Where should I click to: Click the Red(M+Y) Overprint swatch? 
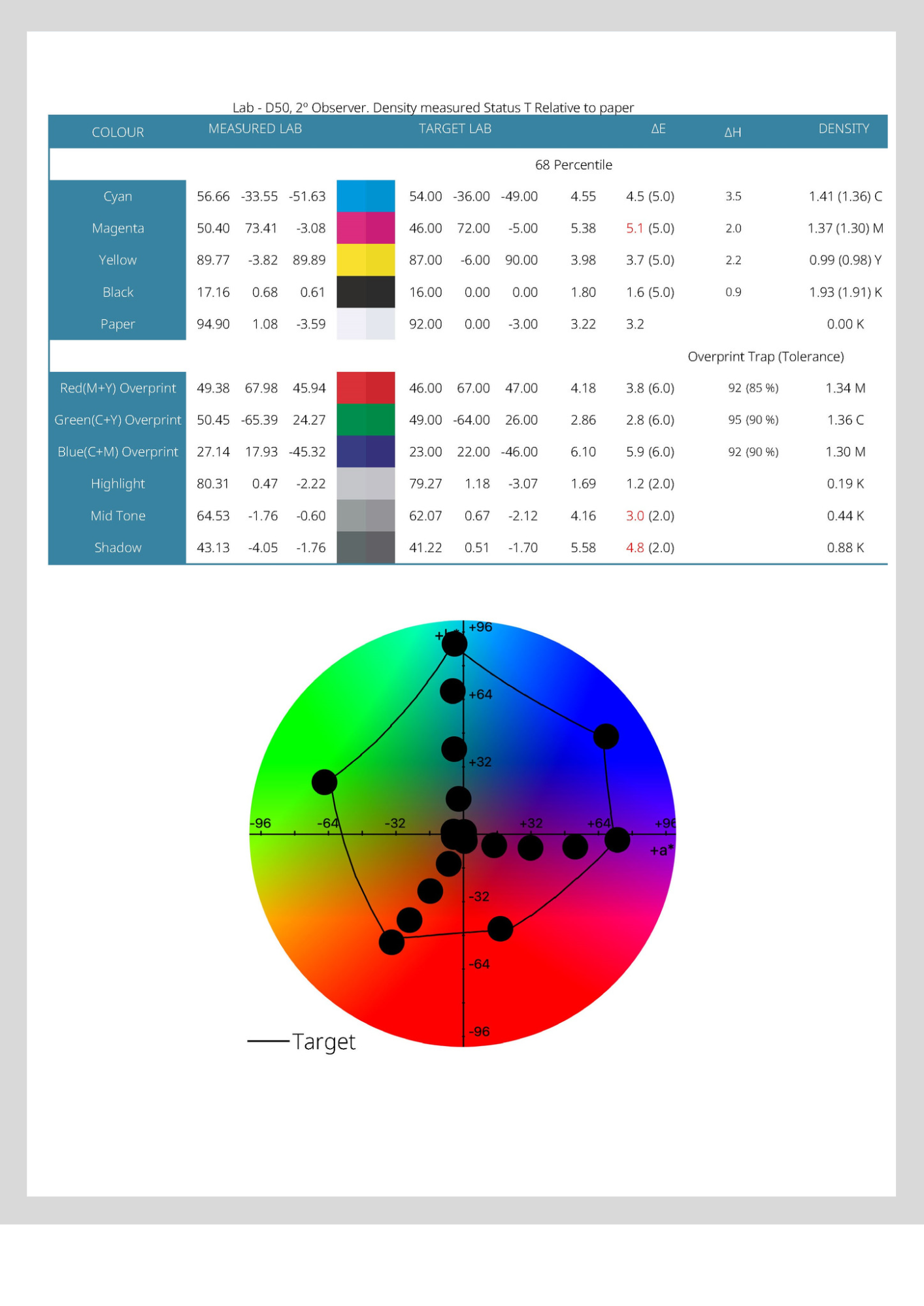click(365, 388)
